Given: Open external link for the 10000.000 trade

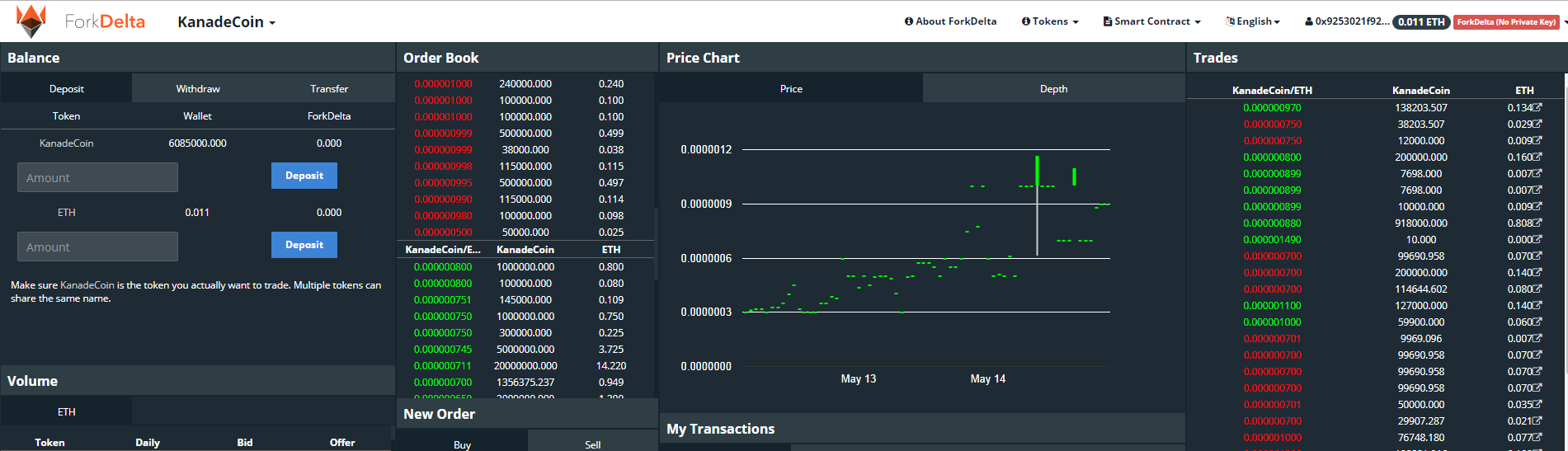Looking at the screenshot, I should [x=1537, y=206].
